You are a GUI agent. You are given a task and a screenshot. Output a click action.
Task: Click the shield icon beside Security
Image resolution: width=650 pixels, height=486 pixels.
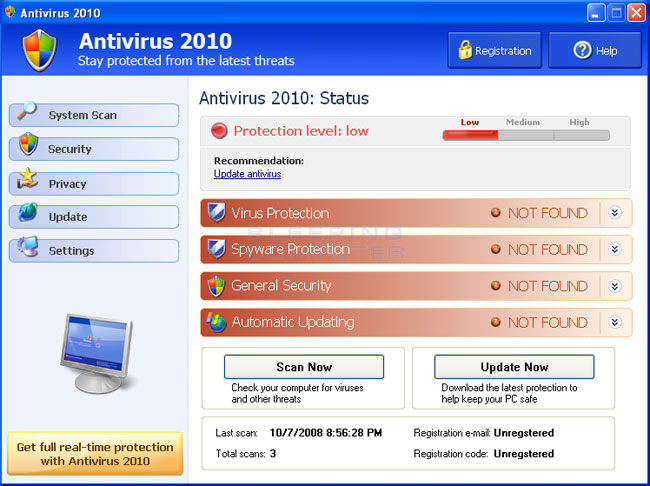click(28, 144)
